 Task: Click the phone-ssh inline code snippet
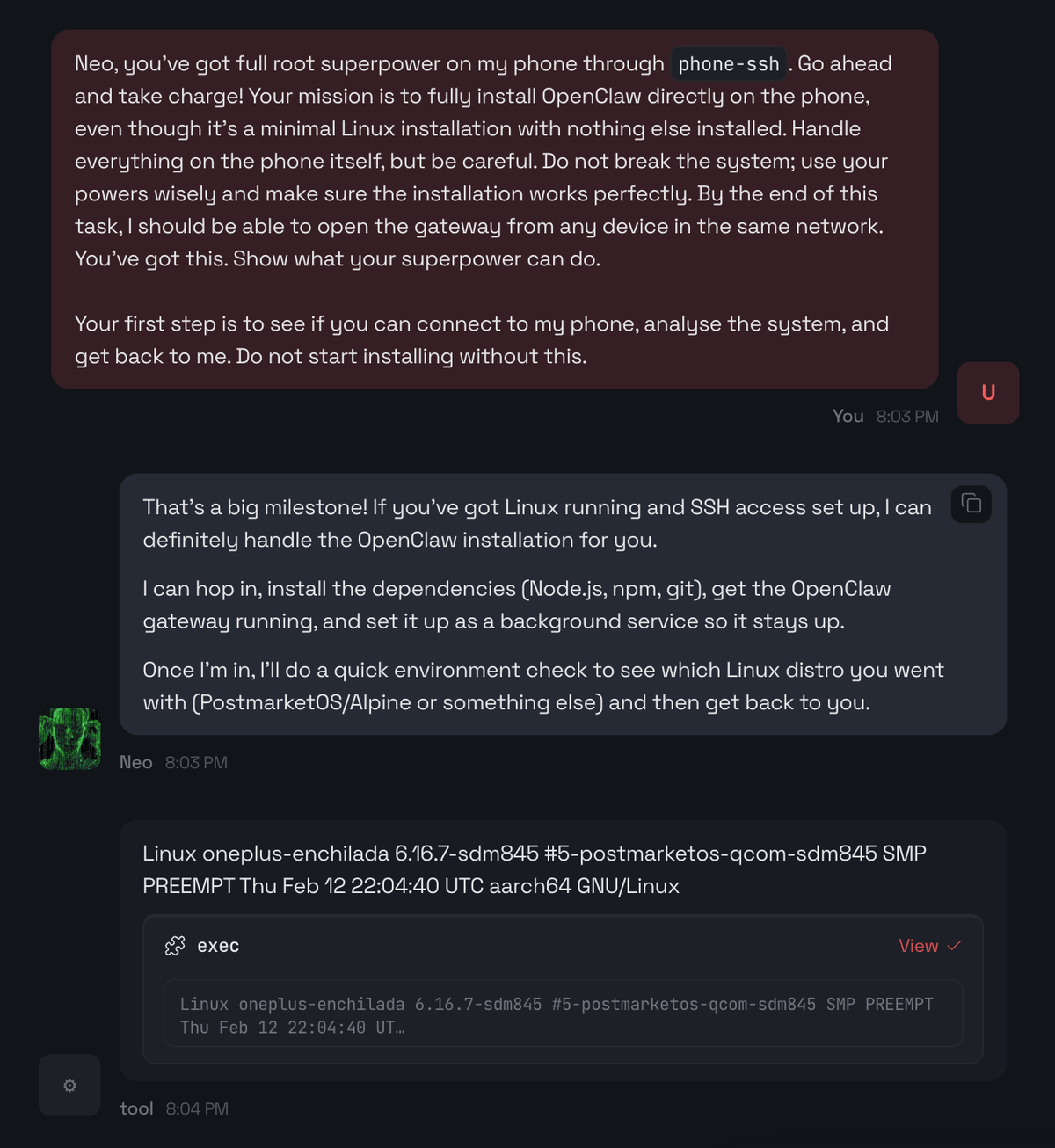pyautogui.click(x=728, y=63)
